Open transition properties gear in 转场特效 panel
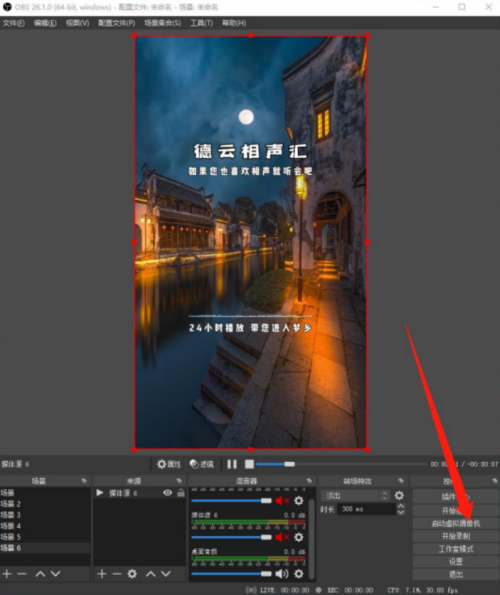The width and height of the screenshot is (500, 595). [399, 495]
